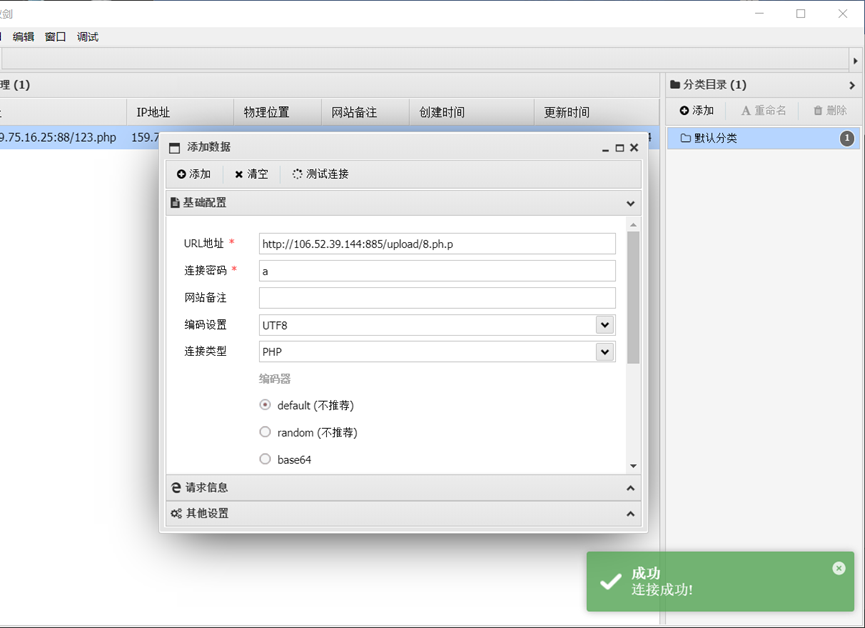Viewport: 865px width, 628px height.
Task: Expand the 其他设置 section
Action: pos(631,514)
